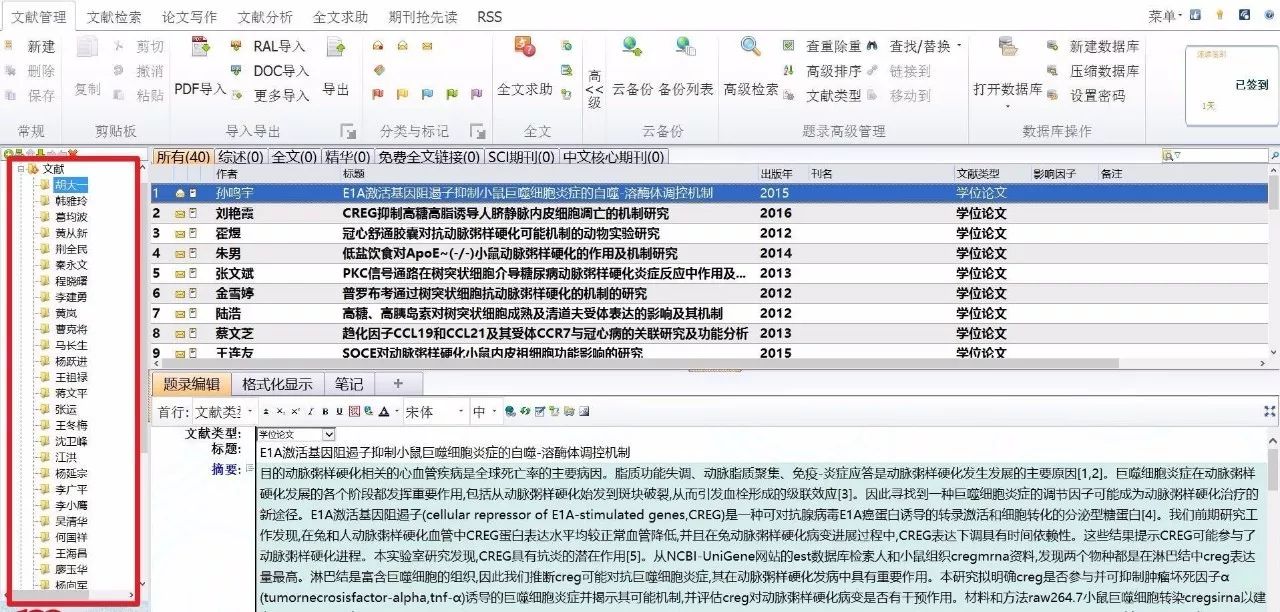Image resolution: width=1280 pixels, height=612 pixels.
Task: Filter list by SCI期刊(0) tab
Action: (520, 156)
